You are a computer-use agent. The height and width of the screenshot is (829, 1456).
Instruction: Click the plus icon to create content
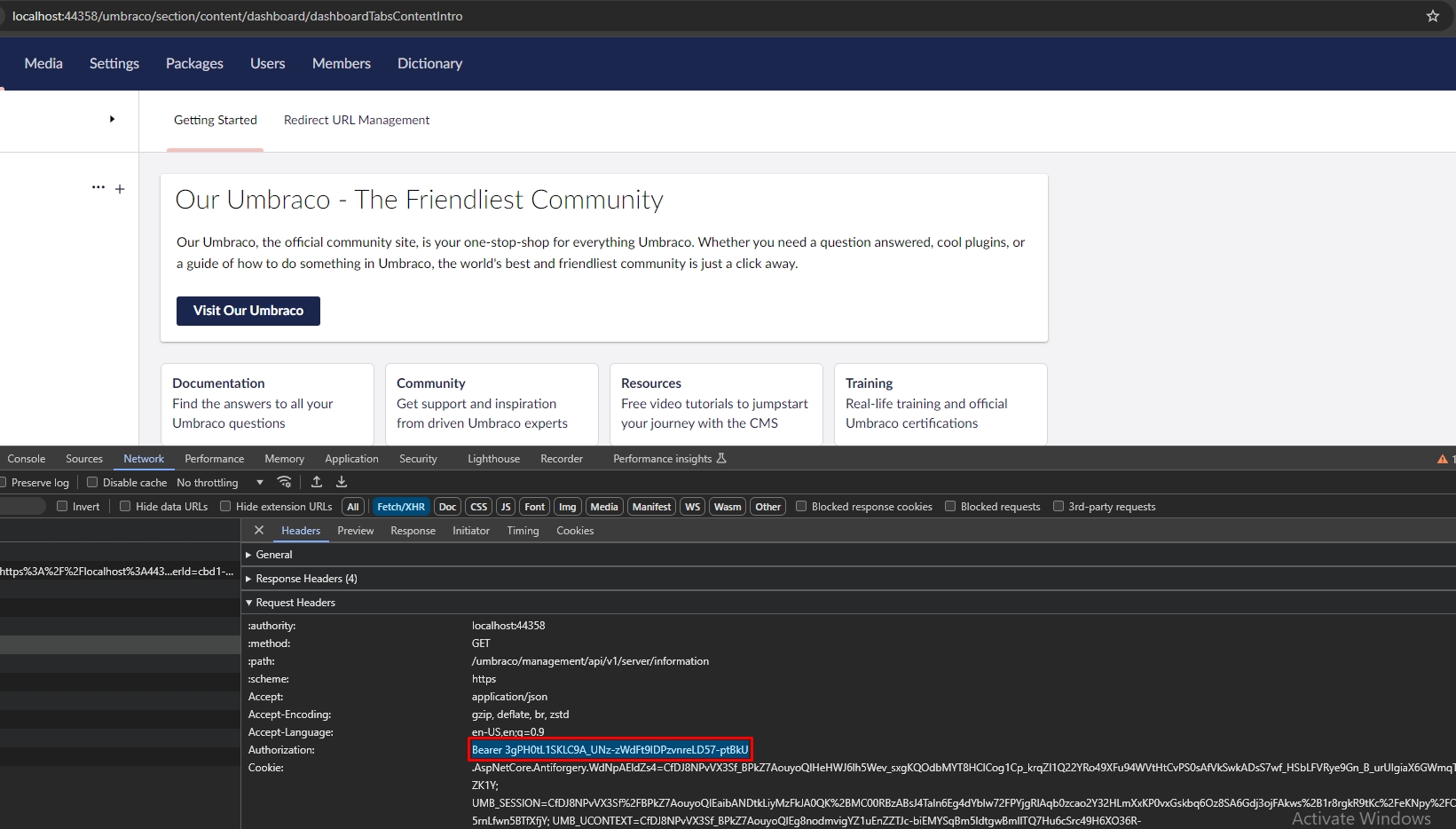120,189
